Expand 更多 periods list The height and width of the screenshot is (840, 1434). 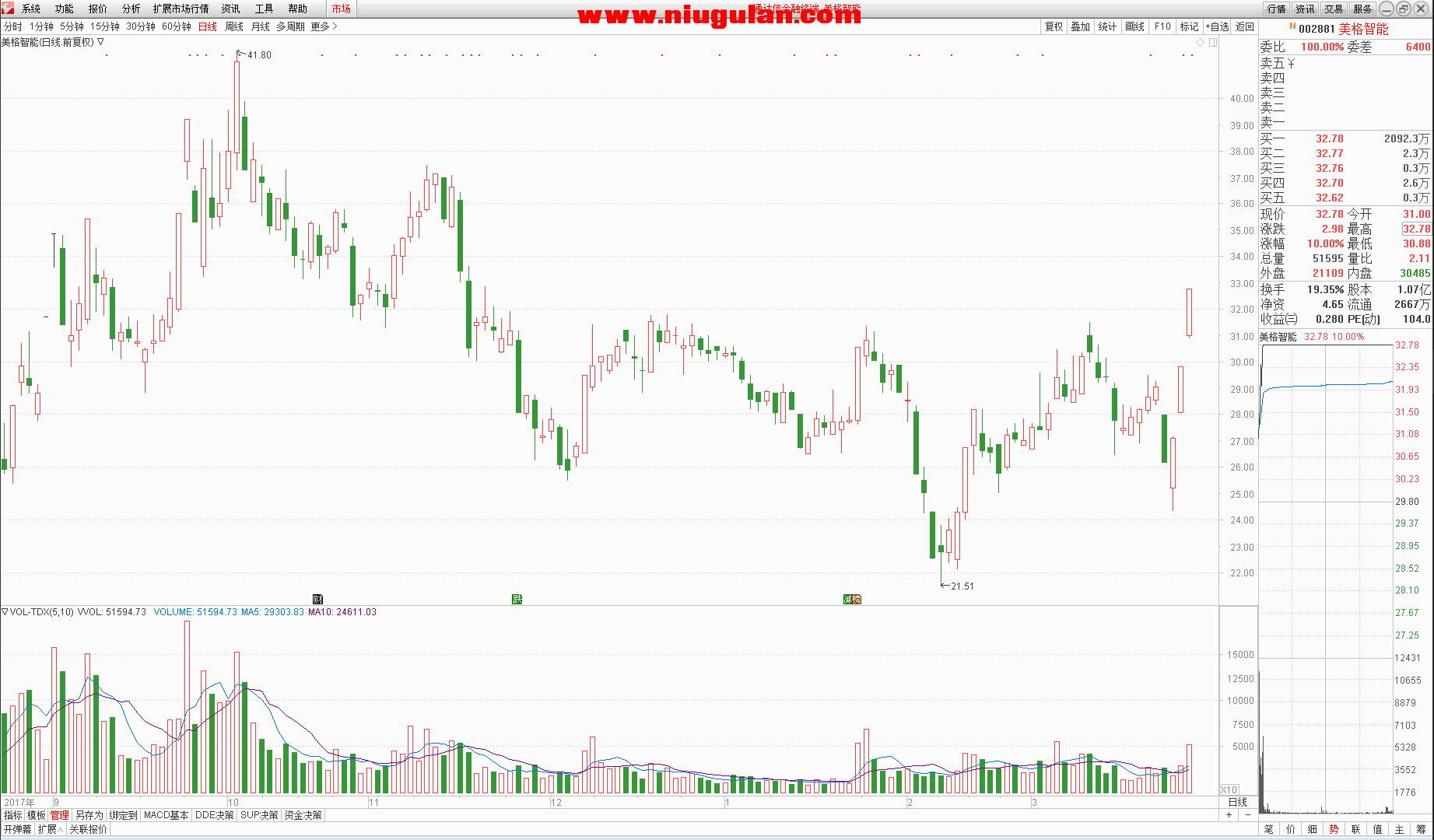pos(324,26)
